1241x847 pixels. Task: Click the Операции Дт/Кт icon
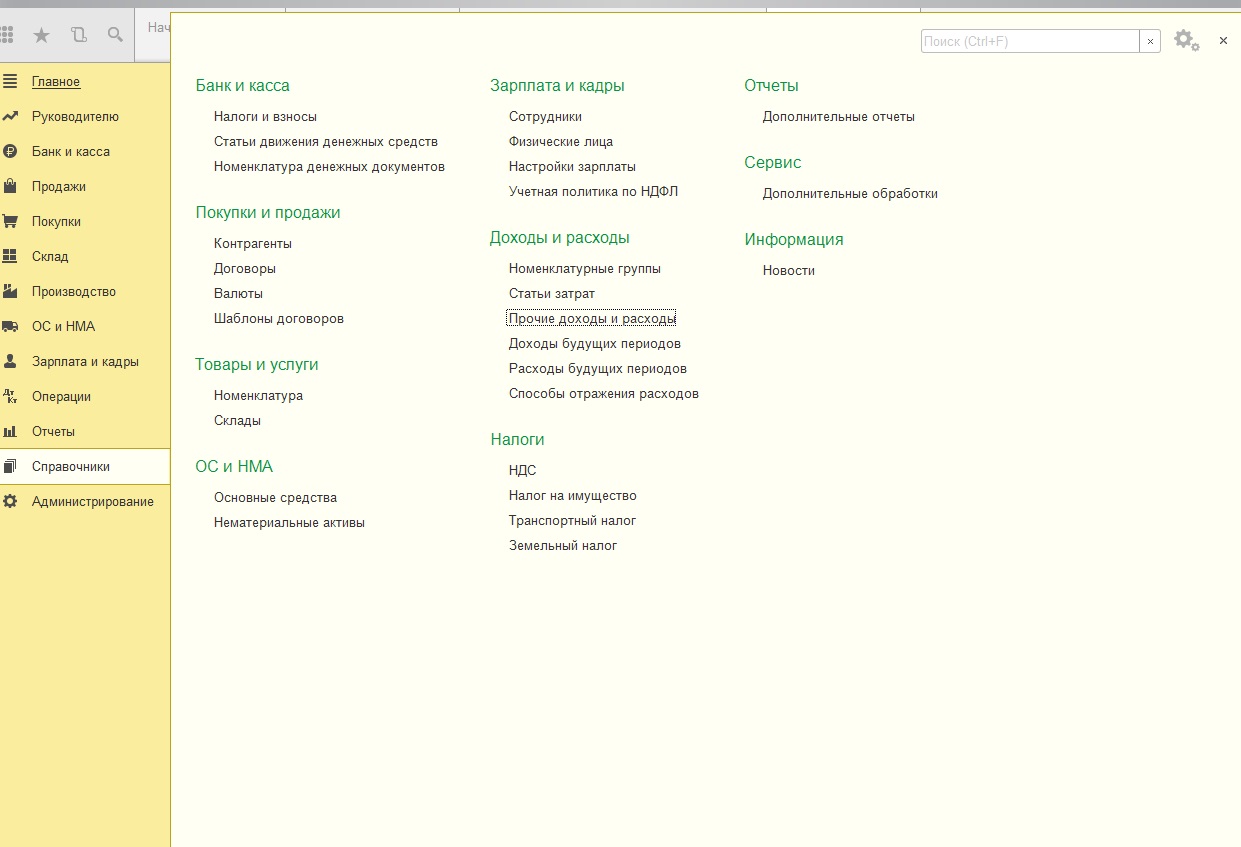click(x=10, y=396)
